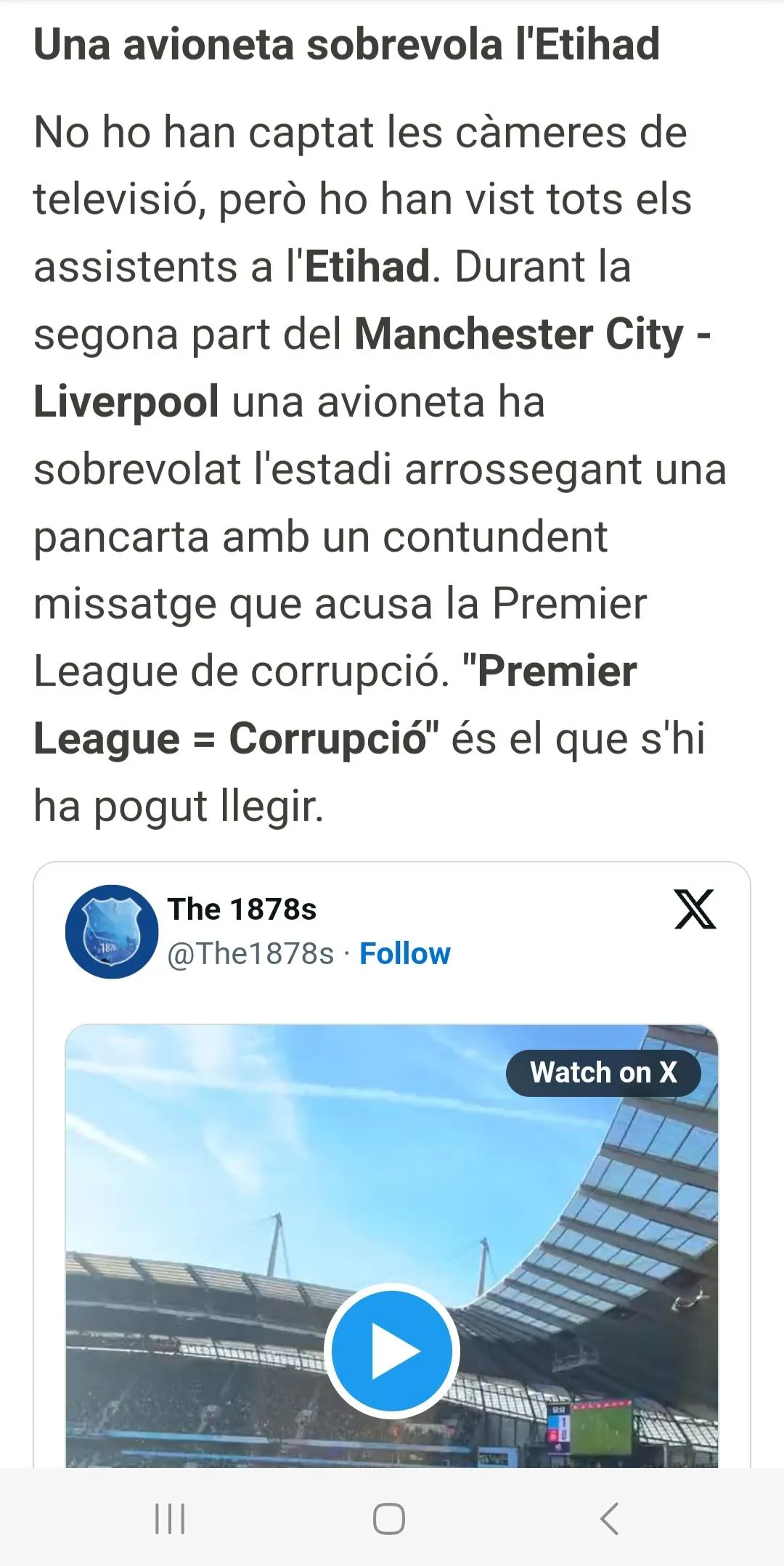Go to the Android home button

(x=389, y=1519)
